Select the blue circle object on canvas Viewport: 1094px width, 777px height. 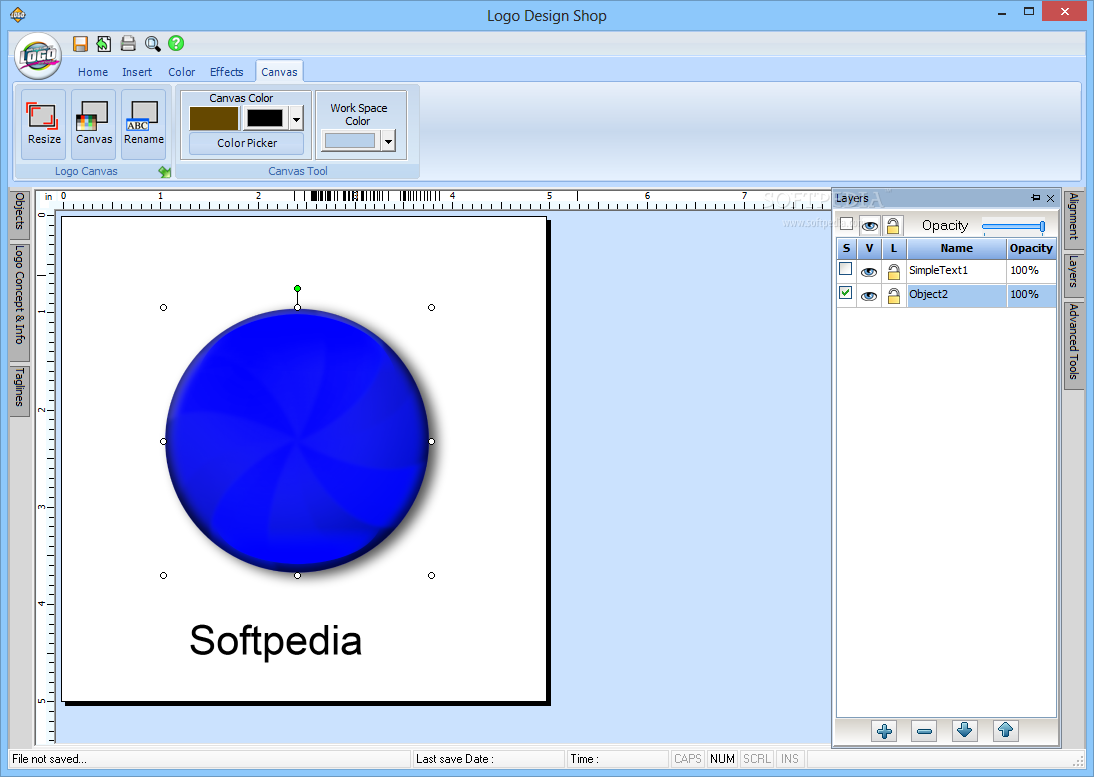point(297,441)
